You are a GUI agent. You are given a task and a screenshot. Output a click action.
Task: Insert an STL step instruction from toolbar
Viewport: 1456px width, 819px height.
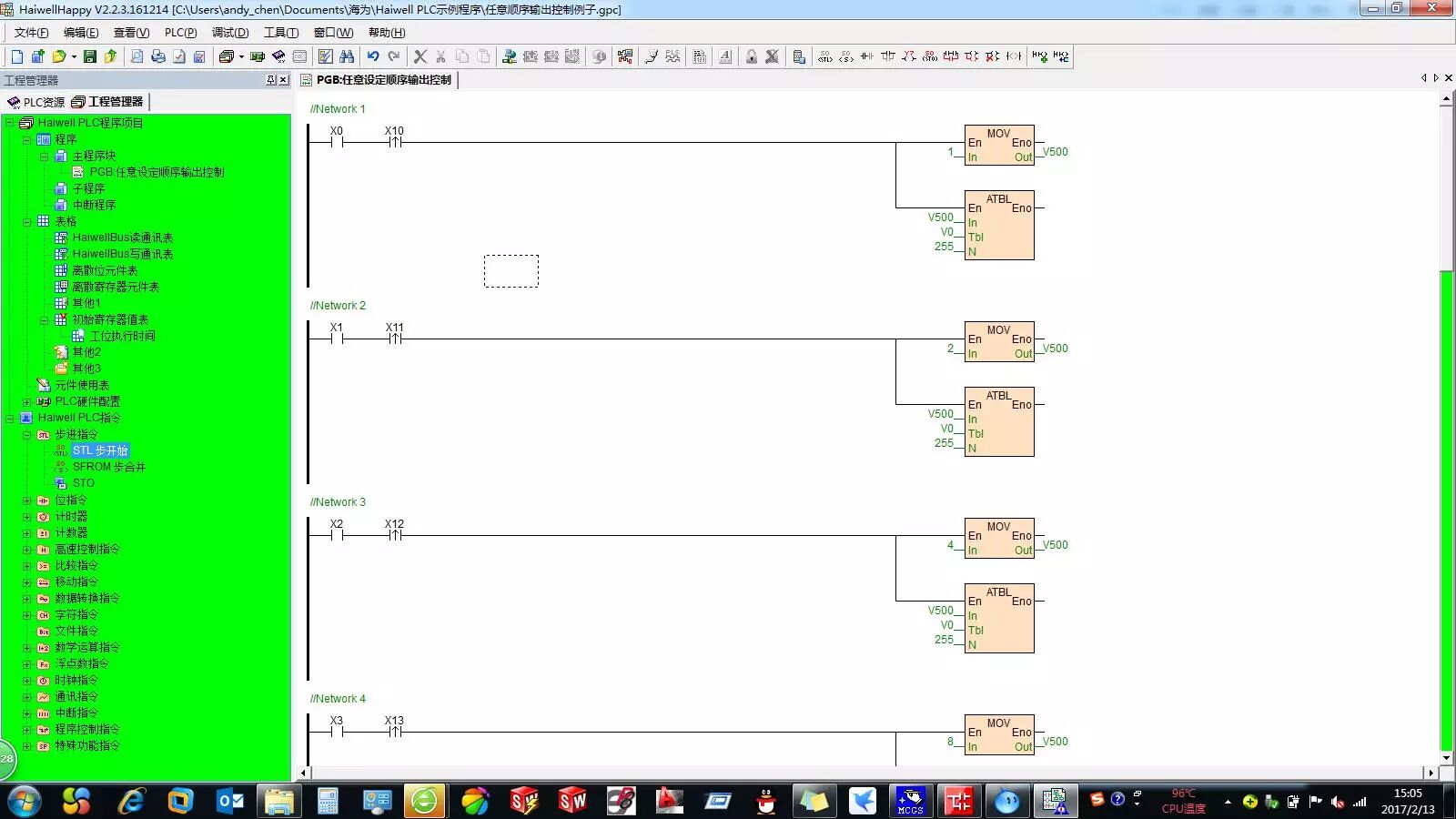click(825, 56)
